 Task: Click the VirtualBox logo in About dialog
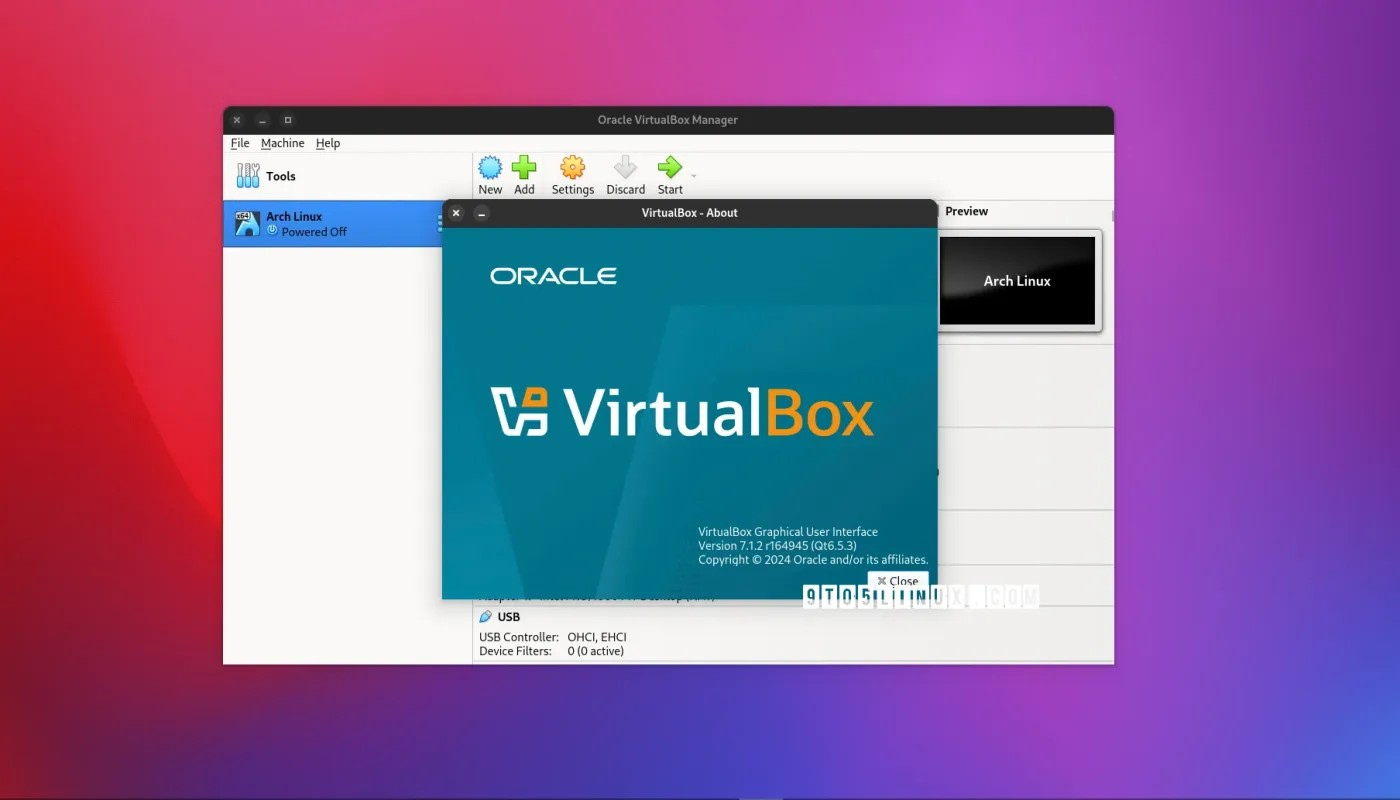pyautogui.click(x=682, y=411)
